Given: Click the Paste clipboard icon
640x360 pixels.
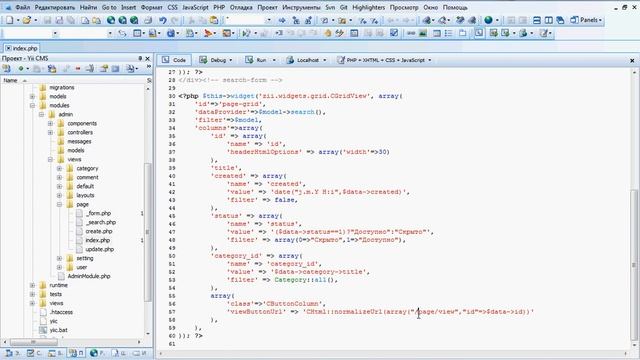Looking at the screenshot, I should pos(214,20).
